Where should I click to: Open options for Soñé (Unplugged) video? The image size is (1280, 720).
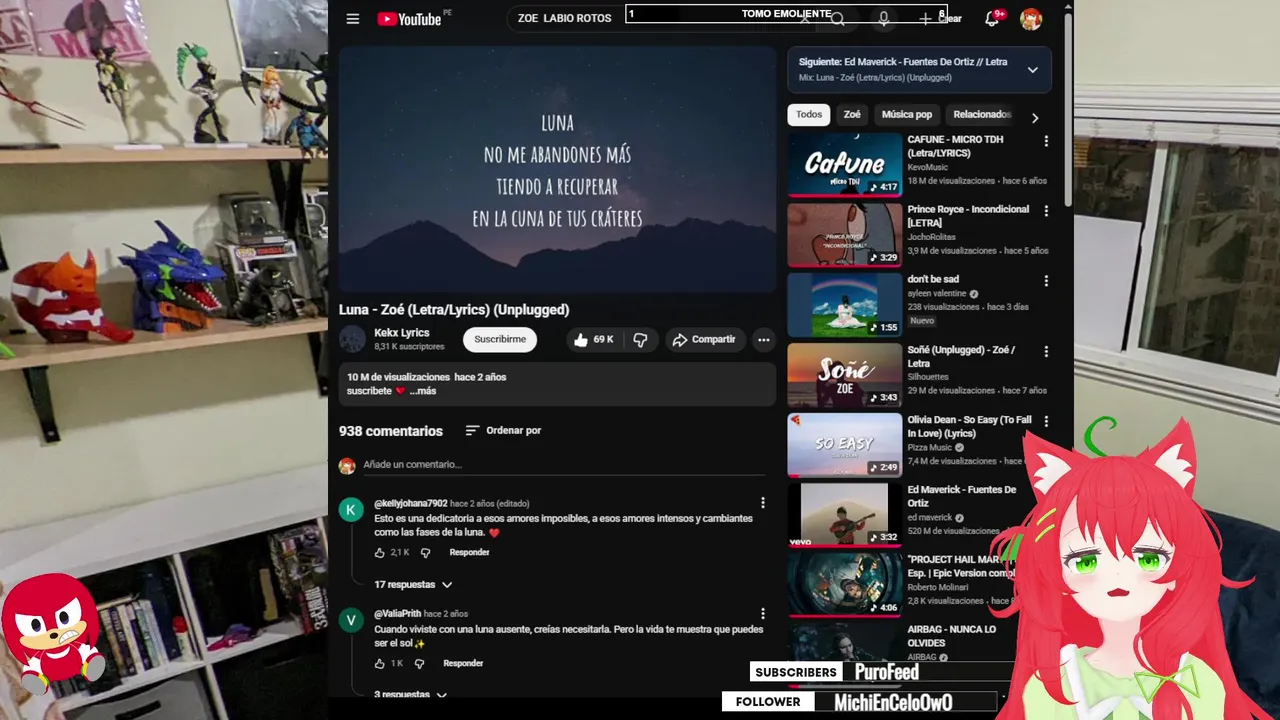1046,351
